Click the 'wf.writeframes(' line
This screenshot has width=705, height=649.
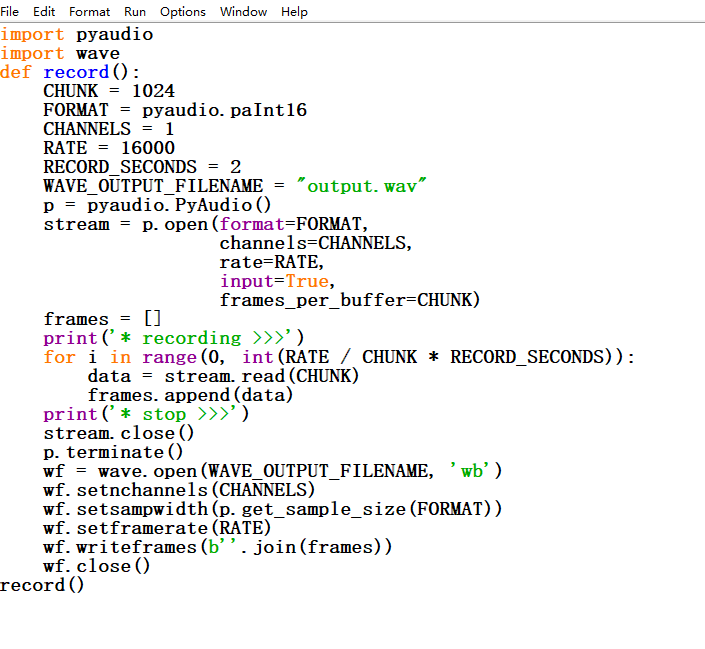click(218, 547)
